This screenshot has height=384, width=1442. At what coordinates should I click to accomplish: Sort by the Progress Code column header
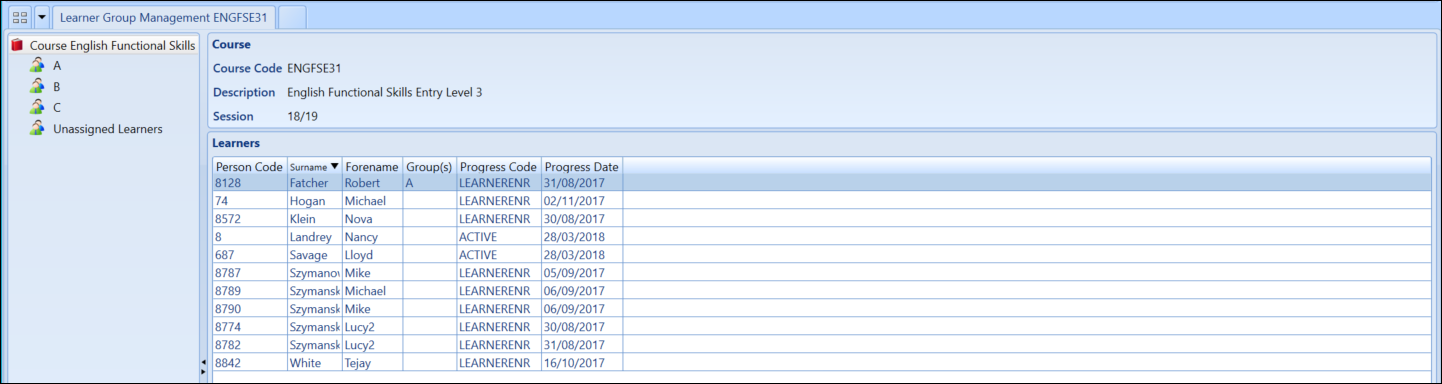(498, 166)
